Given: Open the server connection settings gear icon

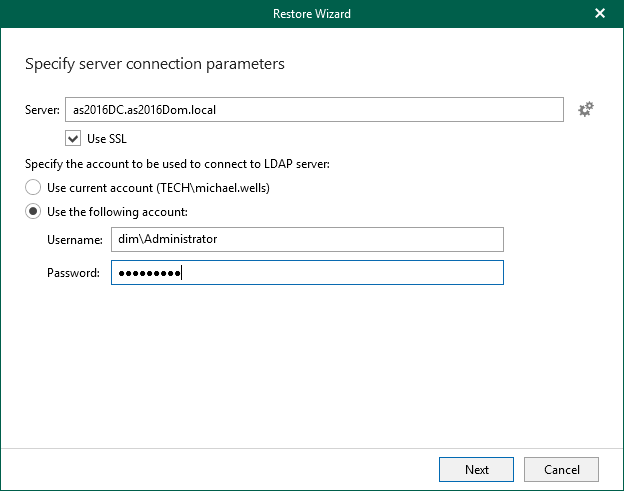Looking at the screenshot, I should pos(586,109).
